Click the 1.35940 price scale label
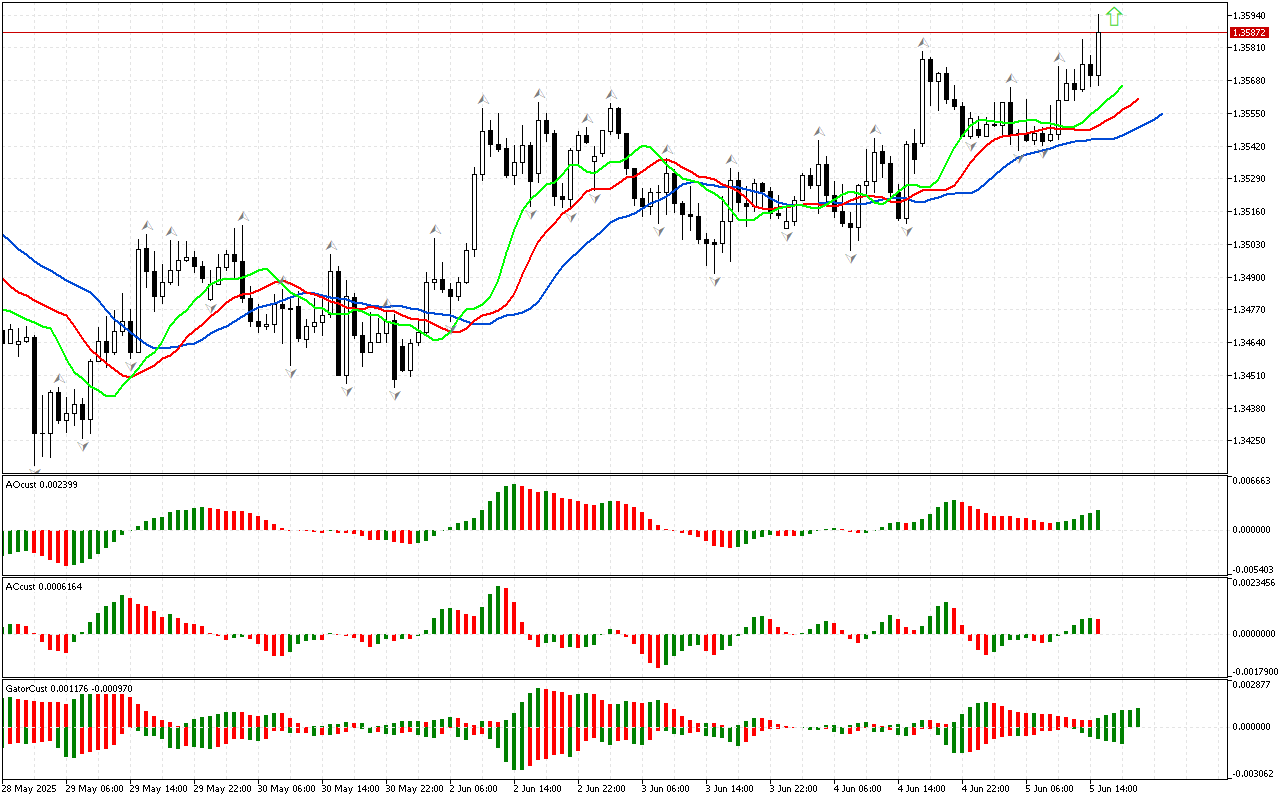1280x800 pixels. [1251, 16]
